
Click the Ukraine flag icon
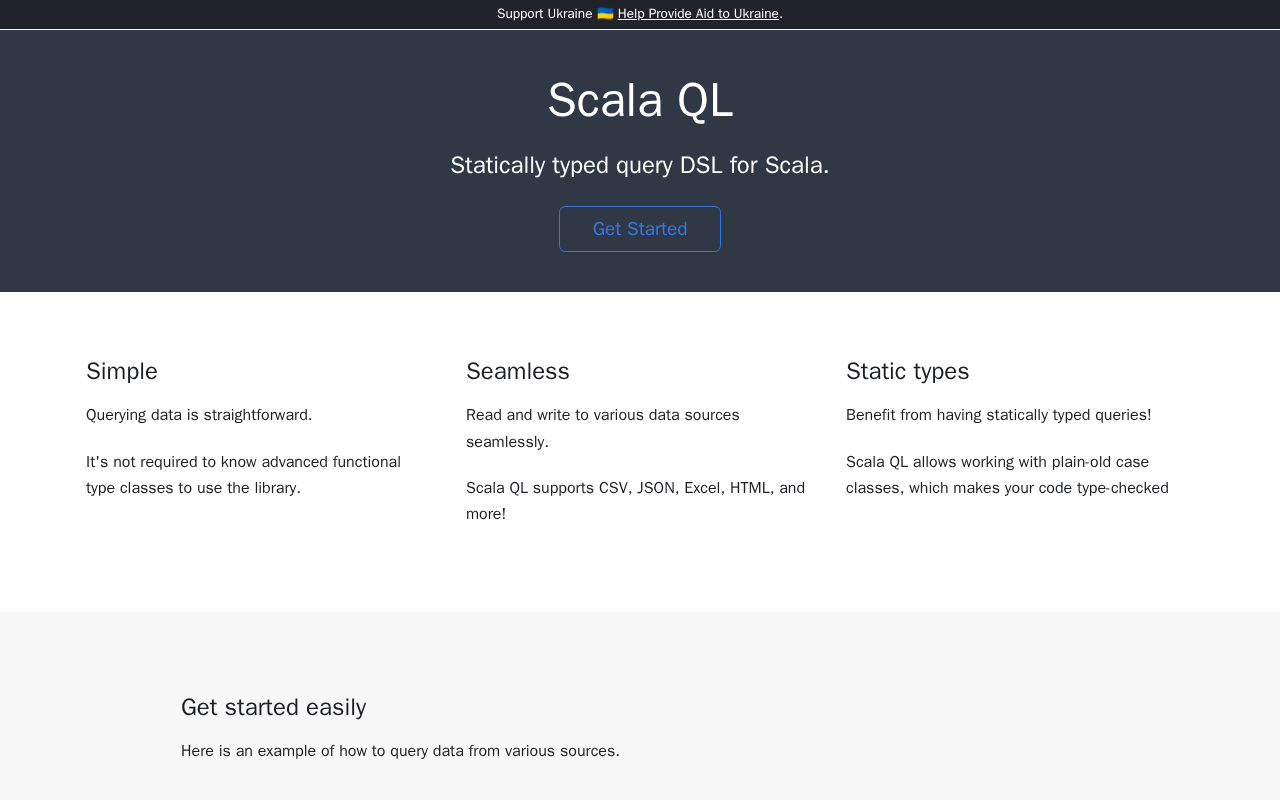pyautogui.click(x=605, y=14)
